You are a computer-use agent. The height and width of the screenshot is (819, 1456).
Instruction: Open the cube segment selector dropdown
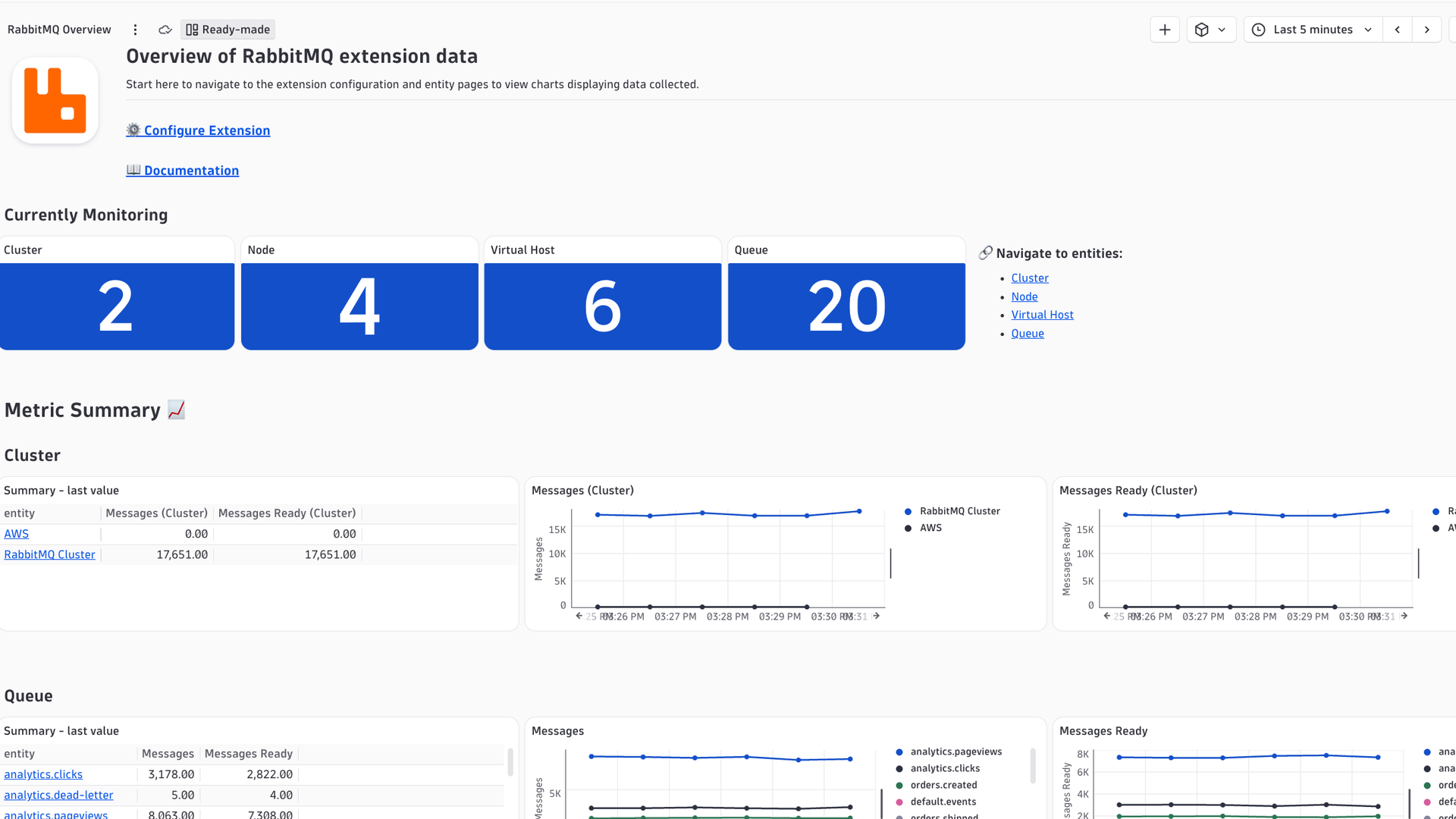1211,30
